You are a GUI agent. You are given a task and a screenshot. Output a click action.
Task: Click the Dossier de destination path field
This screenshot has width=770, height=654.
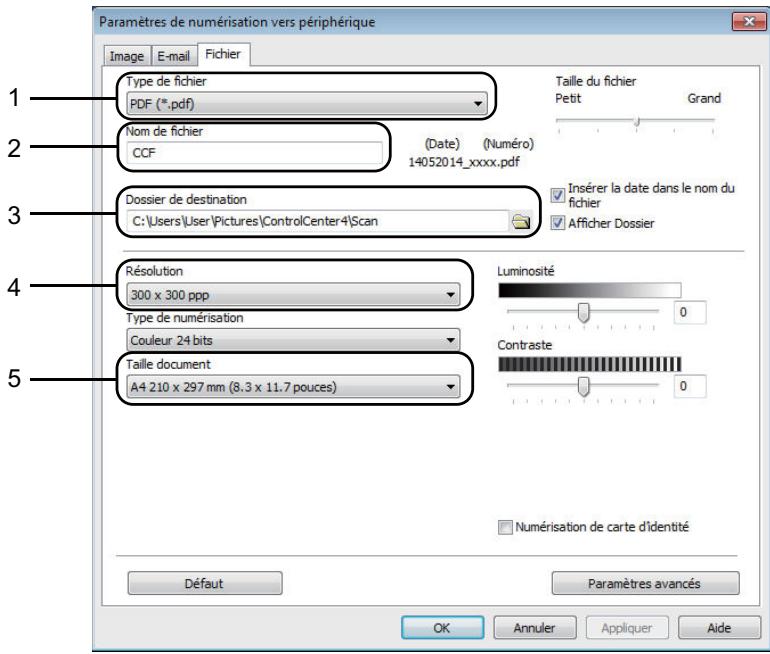click(x=318, y=221)
